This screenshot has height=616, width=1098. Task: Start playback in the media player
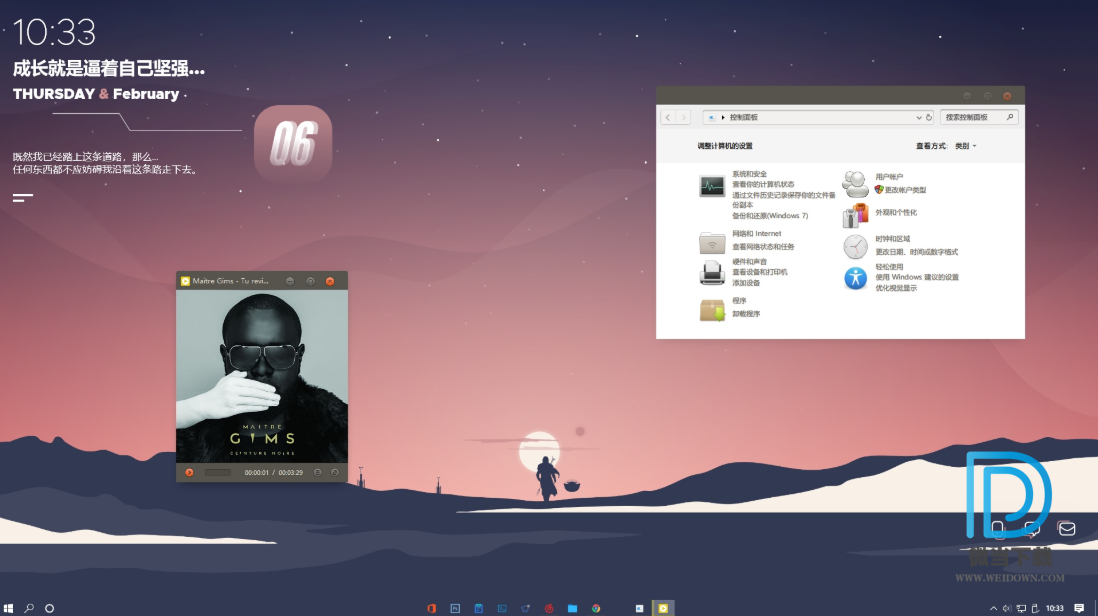click(x=189, y=472)
